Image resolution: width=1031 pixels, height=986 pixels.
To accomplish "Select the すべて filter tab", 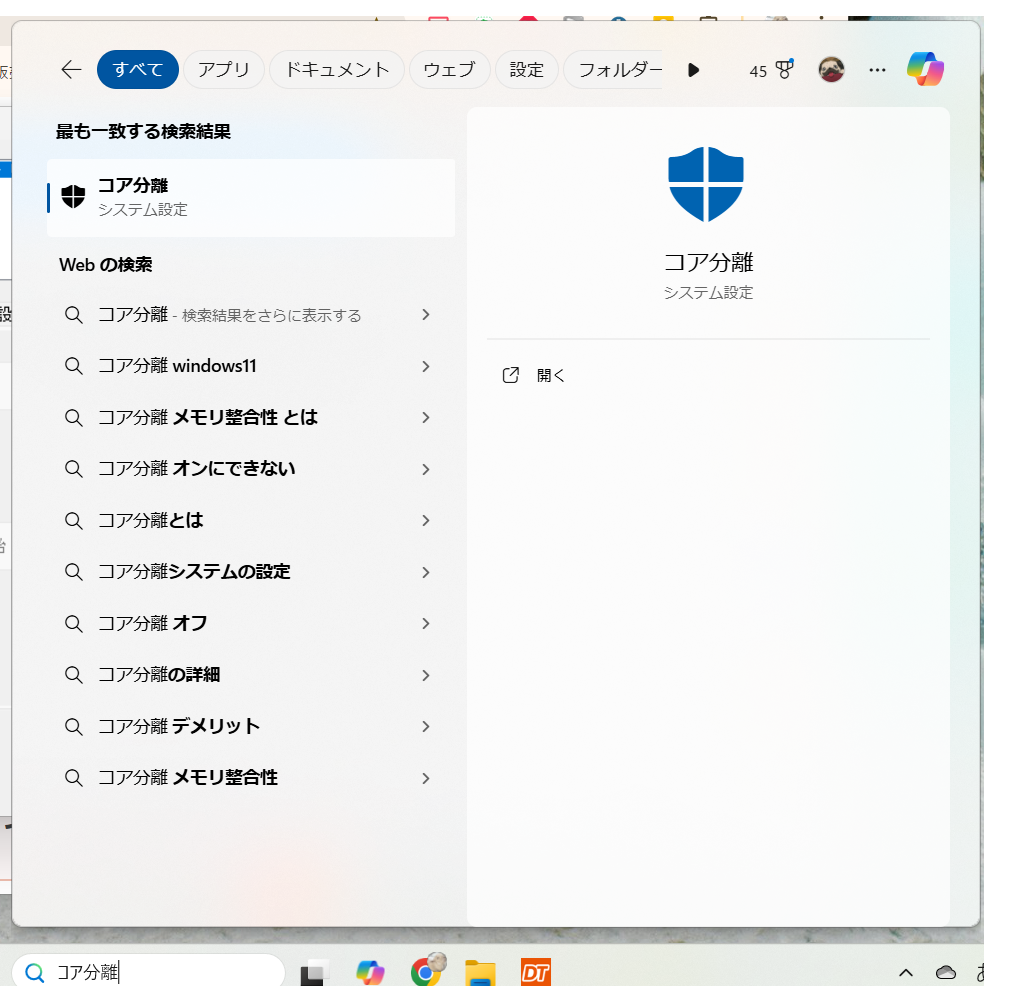I will tap(138, 70).
